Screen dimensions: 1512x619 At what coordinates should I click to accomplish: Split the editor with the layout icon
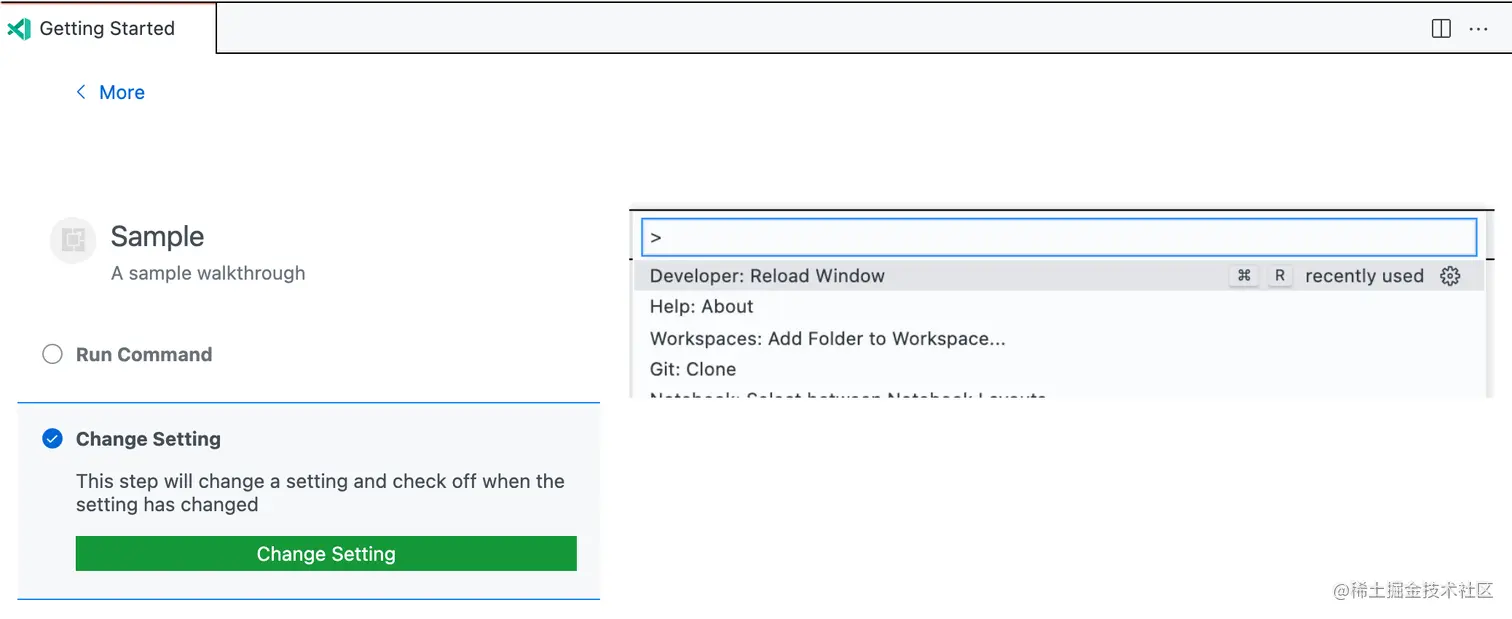[x=1441, y=29]
